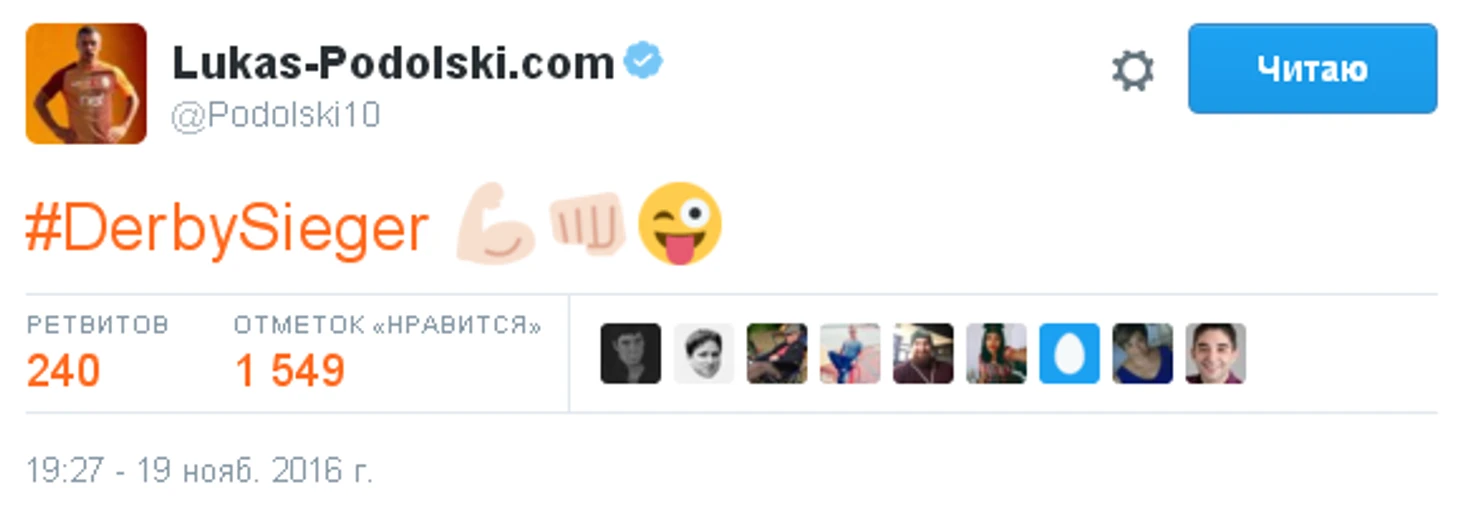Screen dimensions: 1460x517
Task: Open the #DerbySieger hashtag
Action: click(x=227, y=229)
